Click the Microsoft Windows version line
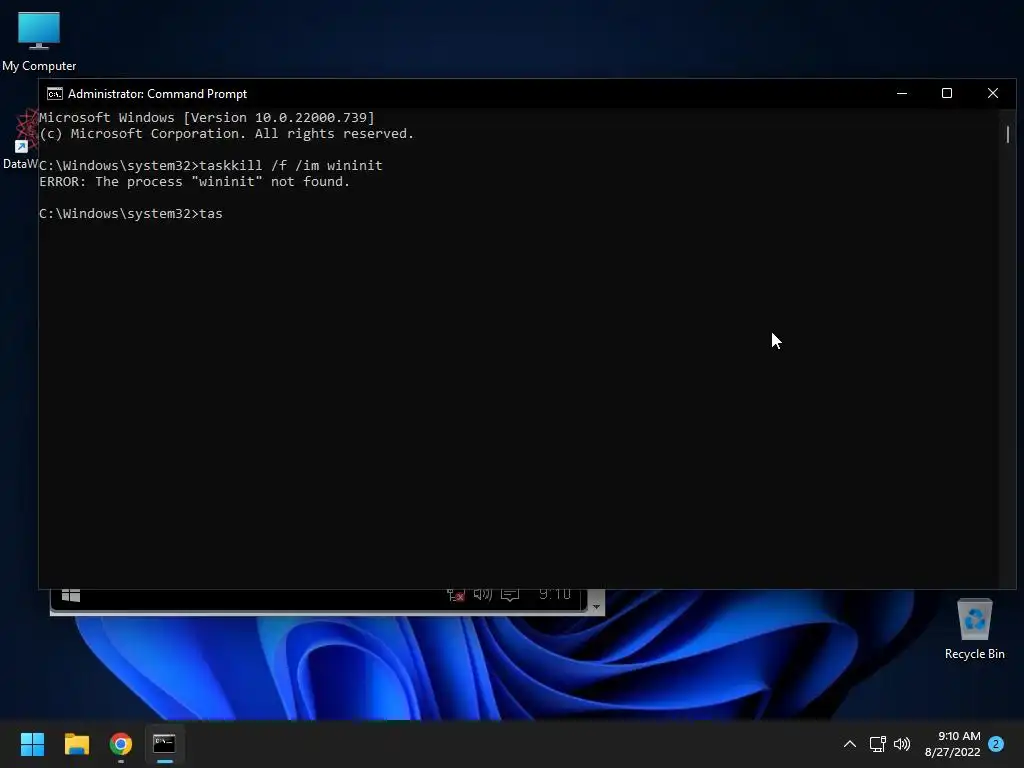The width and height of the screenshot is (1024, 768). (x=207, y=118)
